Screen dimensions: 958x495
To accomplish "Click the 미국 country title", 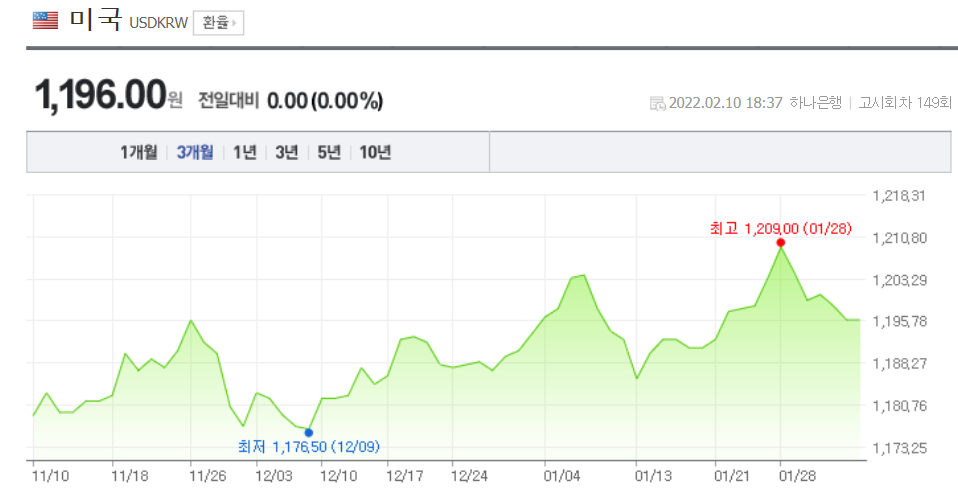I will (x=95, y=20).
